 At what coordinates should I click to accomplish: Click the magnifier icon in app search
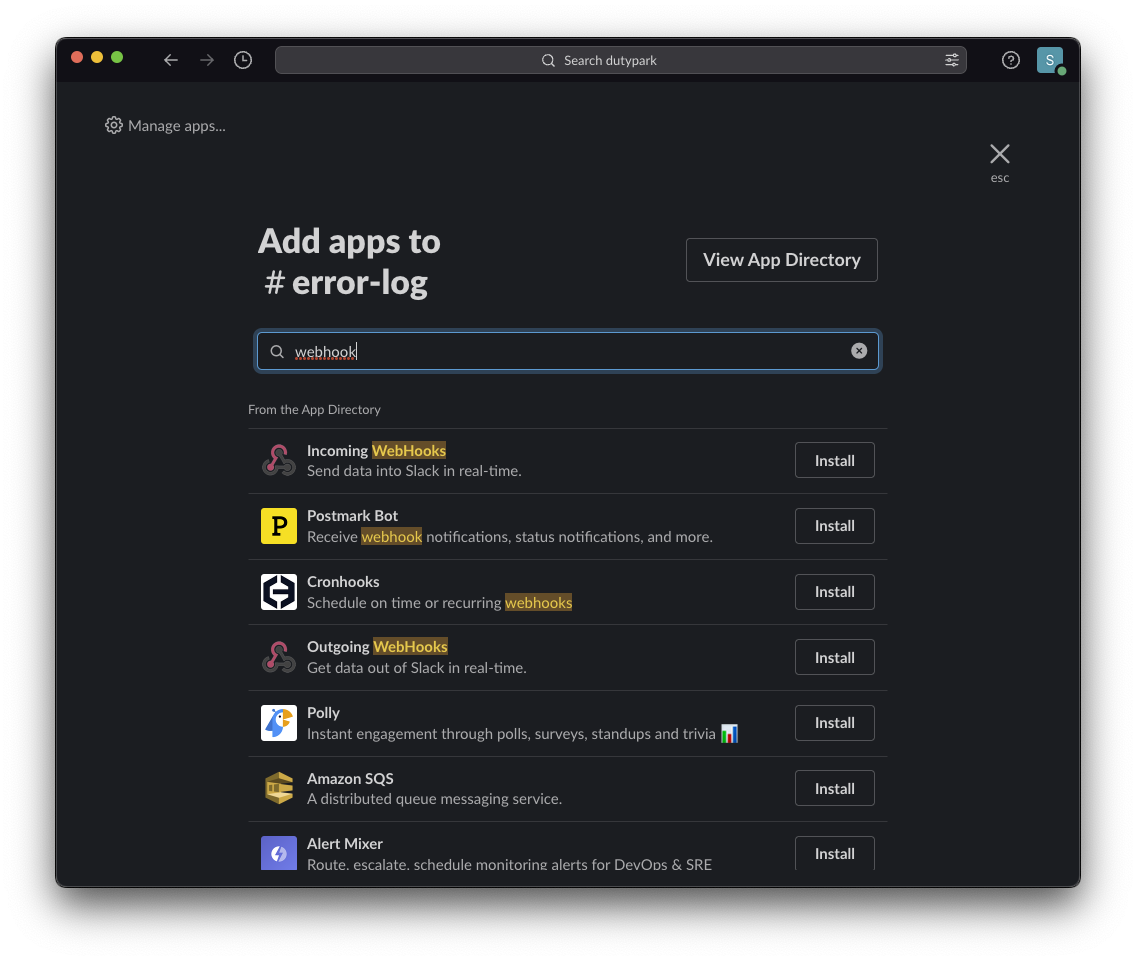click(x=277, y=351)
